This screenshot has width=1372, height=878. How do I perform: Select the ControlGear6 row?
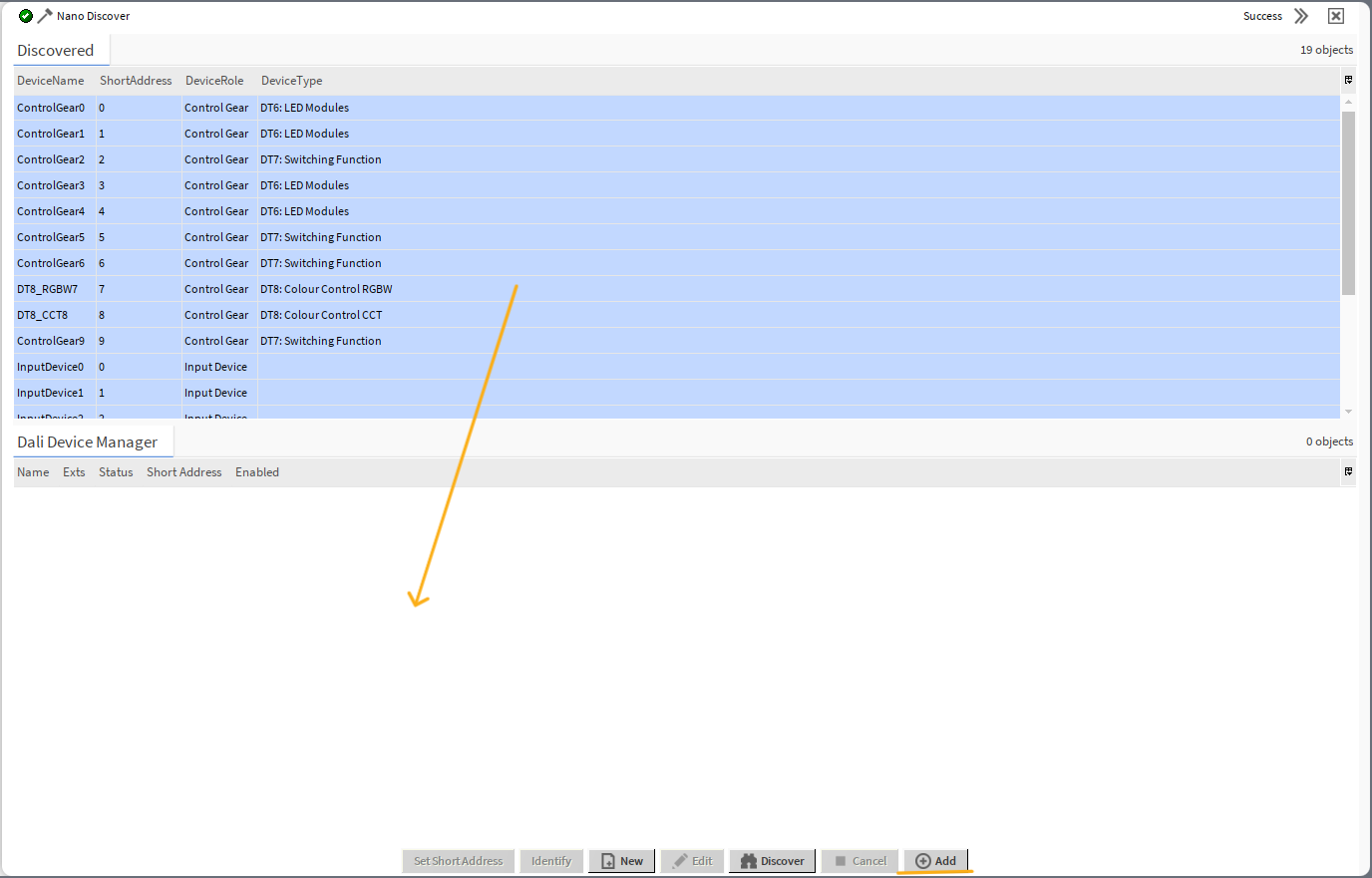pos(677,263)
